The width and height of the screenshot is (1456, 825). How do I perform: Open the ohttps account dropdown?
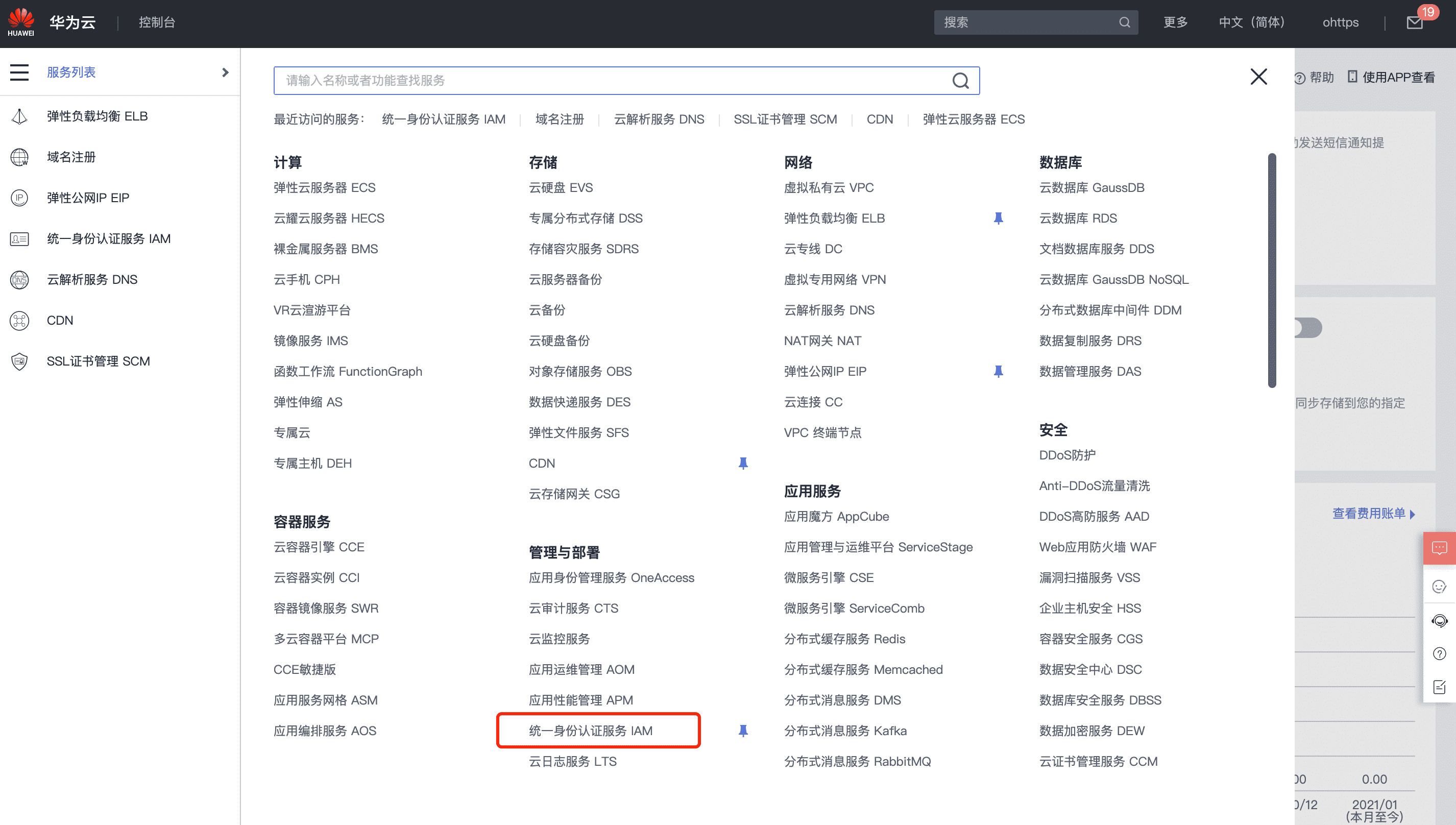[1341, 22]
